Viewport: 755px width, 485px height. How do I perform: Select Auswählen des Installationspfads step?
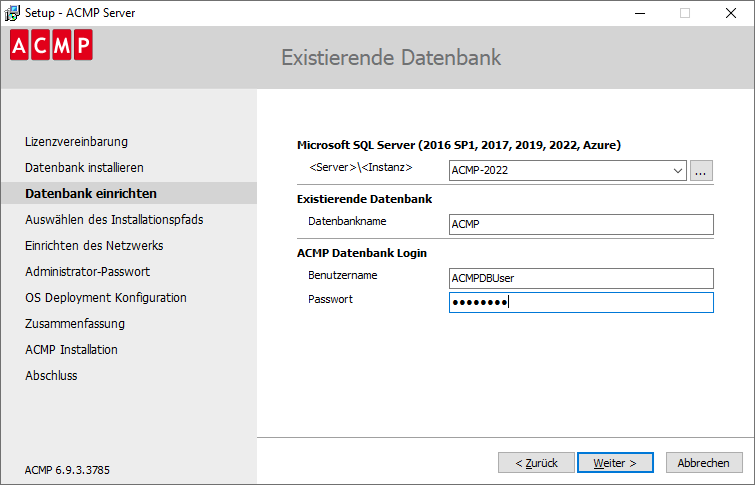[114, 220]
